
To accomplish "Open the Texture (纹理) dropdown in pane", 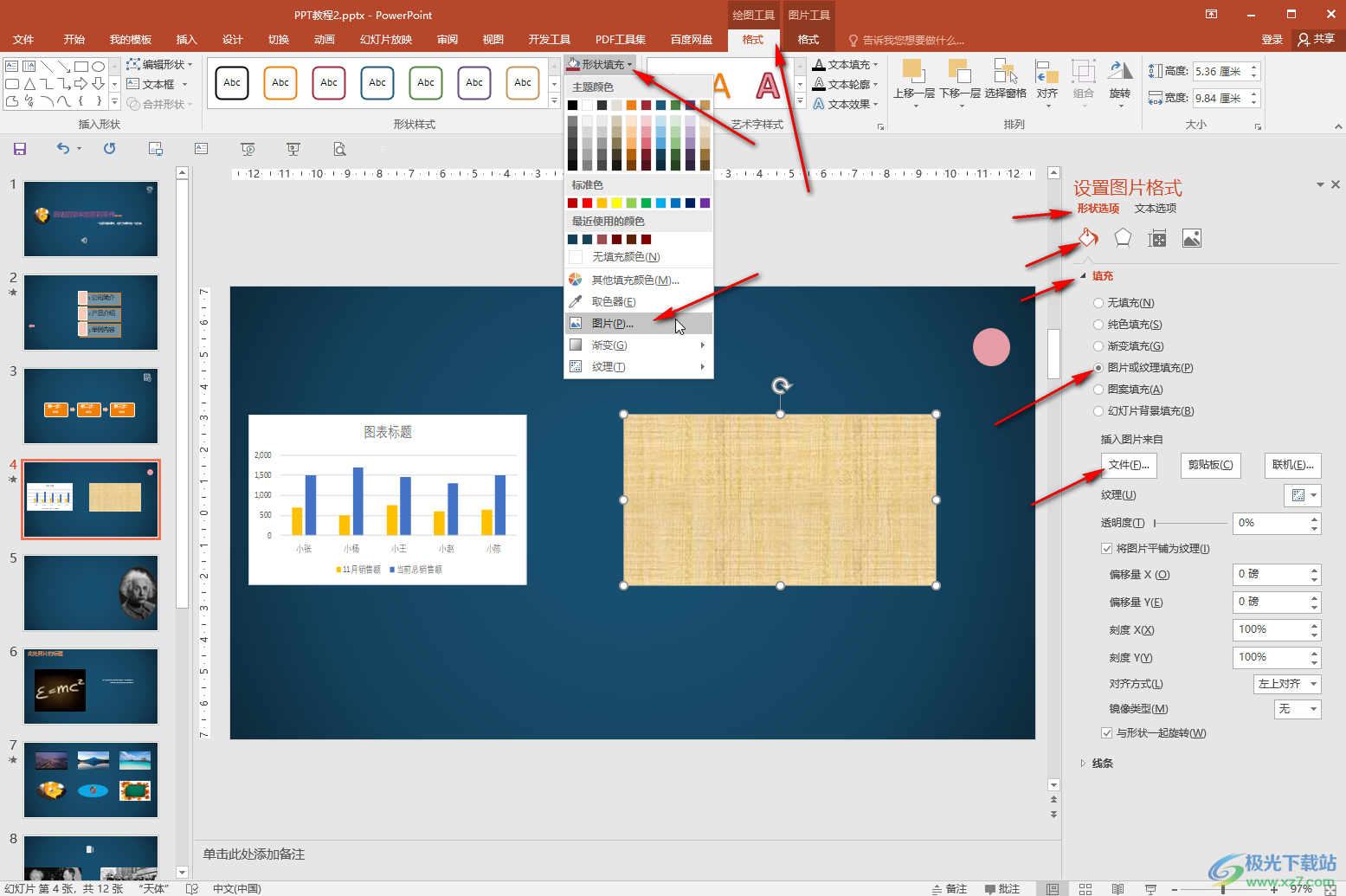I will point(1302,495).
